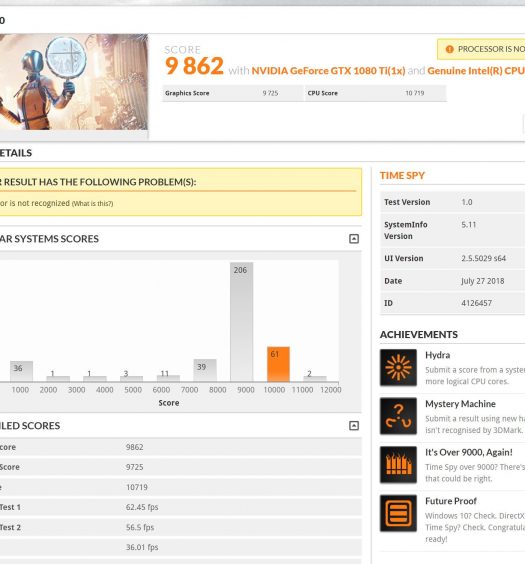Click the Graphics Score value 9 725

point(270,93)
